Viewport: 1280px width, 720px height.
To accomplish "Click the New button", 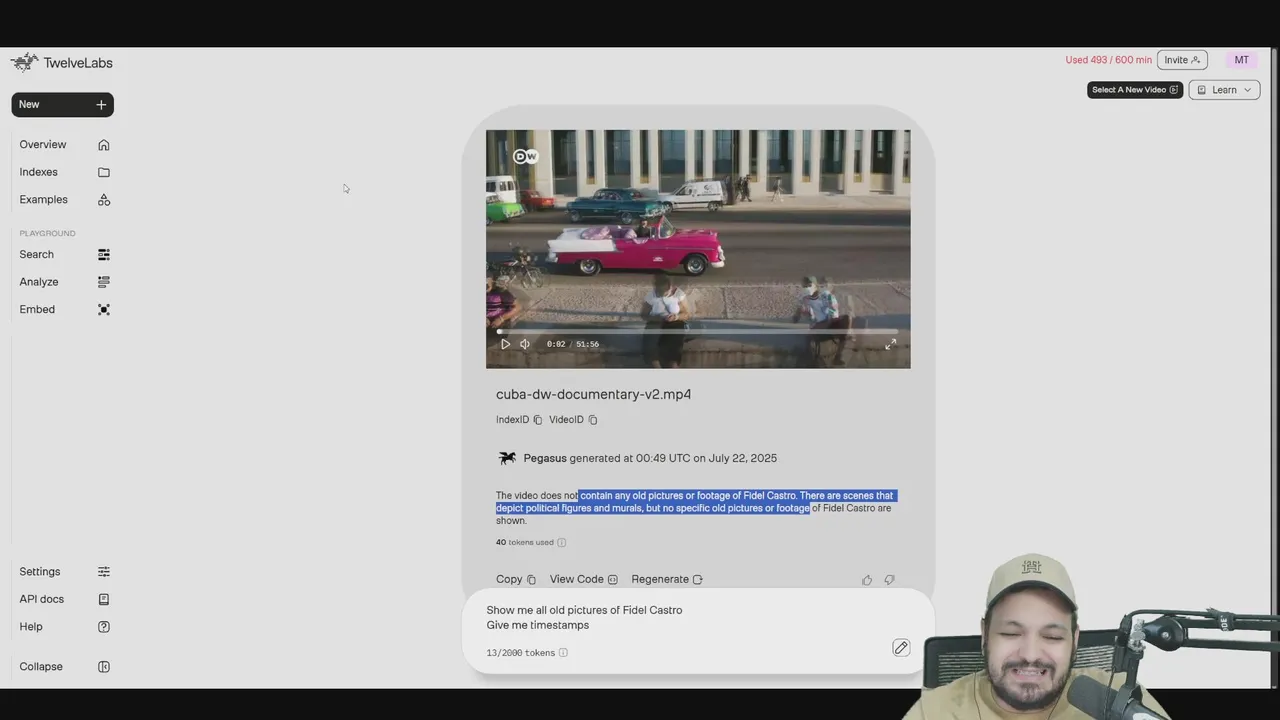I will coord(62,104).
